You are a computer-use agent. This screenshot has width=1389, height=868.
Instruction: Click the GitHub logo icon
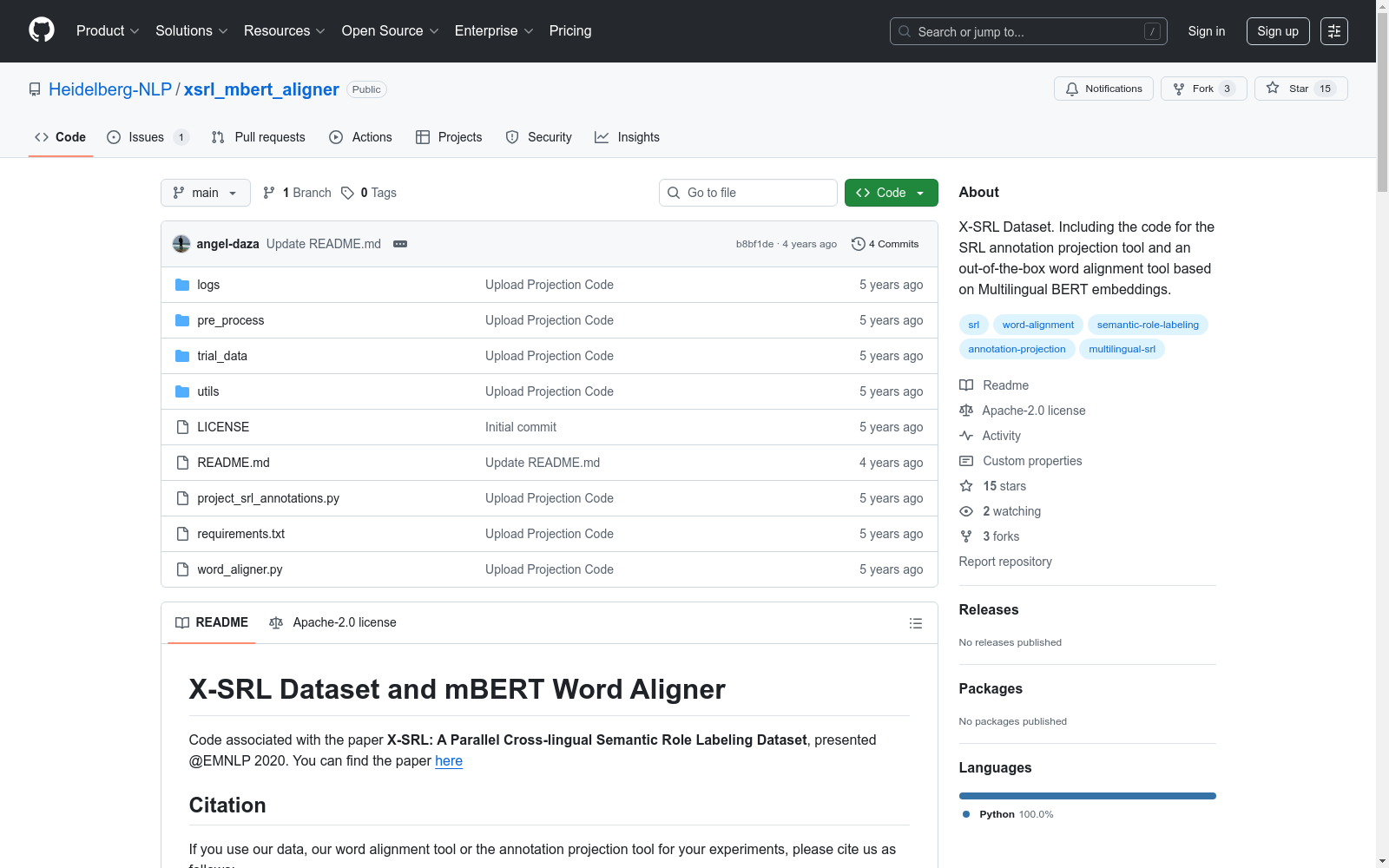pyautogui.click(x=42, y=30)
